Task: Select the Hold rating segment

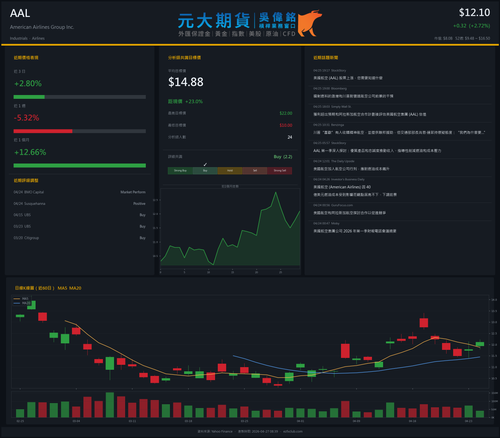Action: pos(230,171)
